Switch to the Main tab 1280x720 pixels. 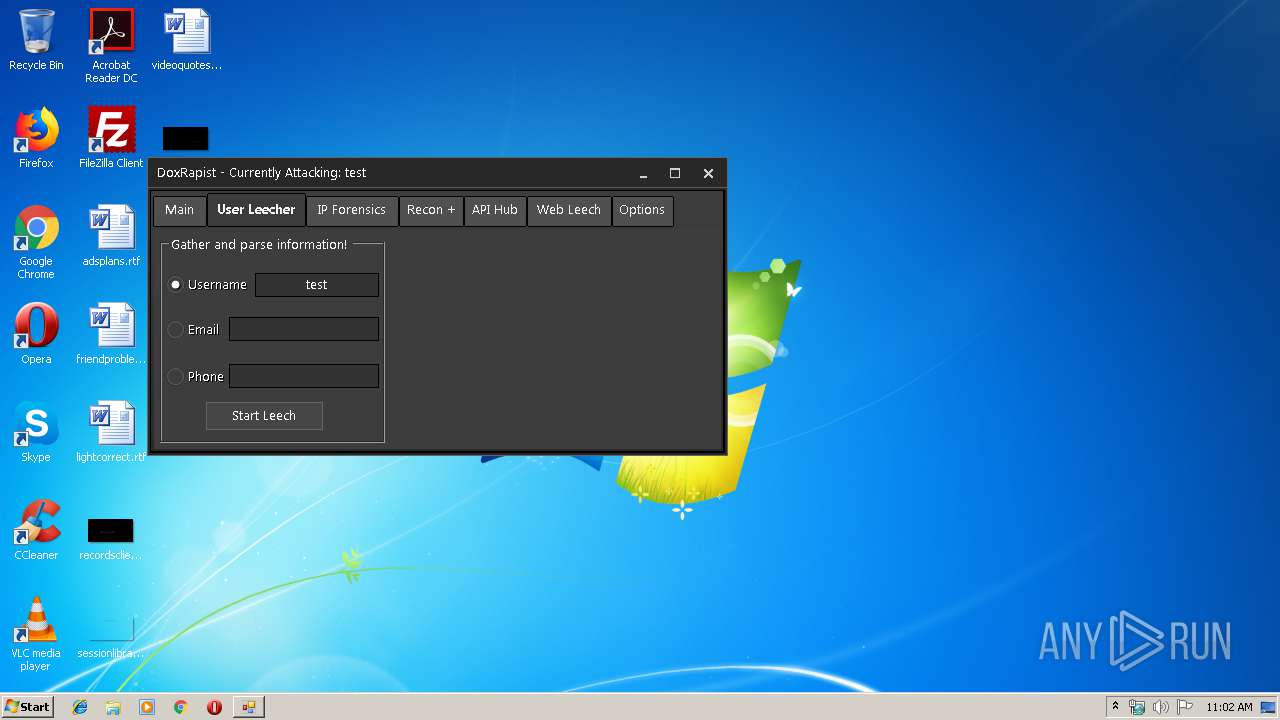(179, 210)
